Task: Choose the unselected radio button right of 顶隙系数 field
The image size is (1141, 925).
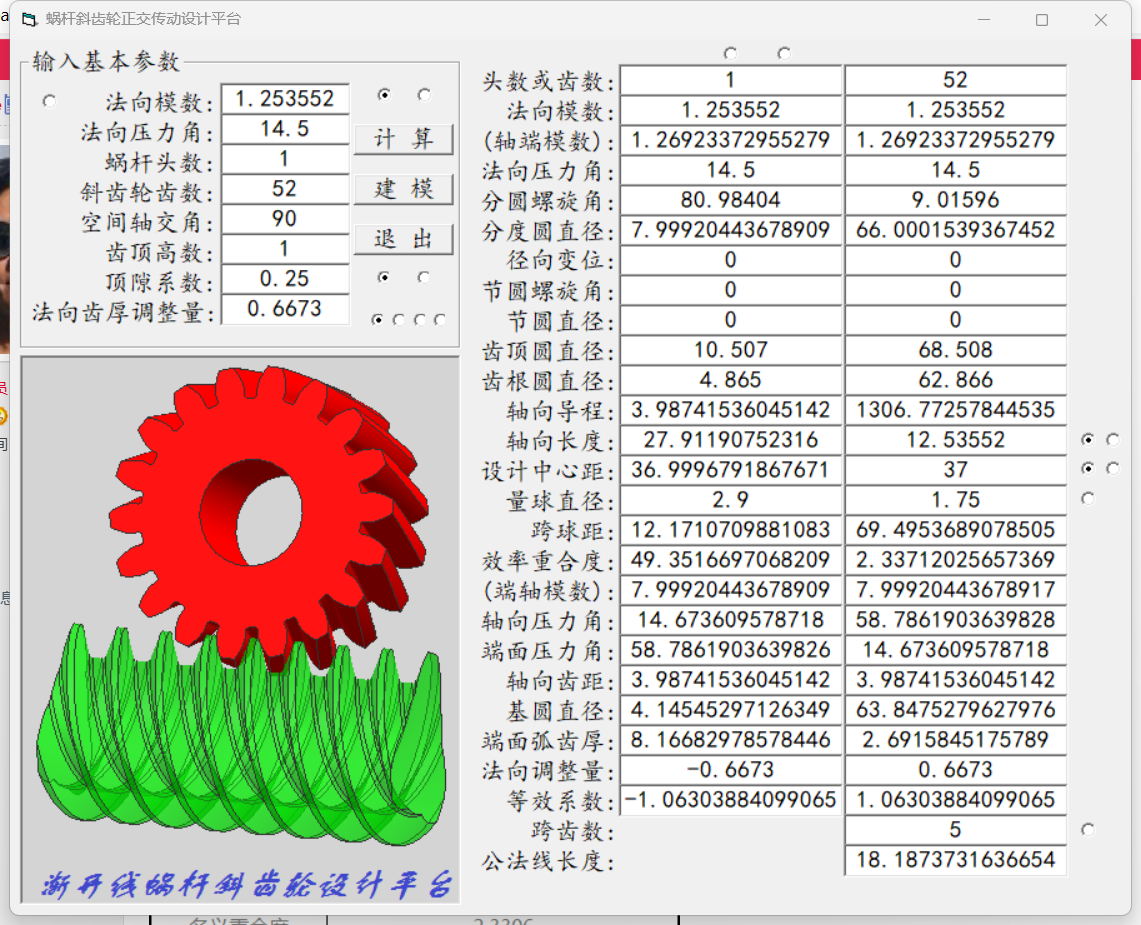Action: 424,277
